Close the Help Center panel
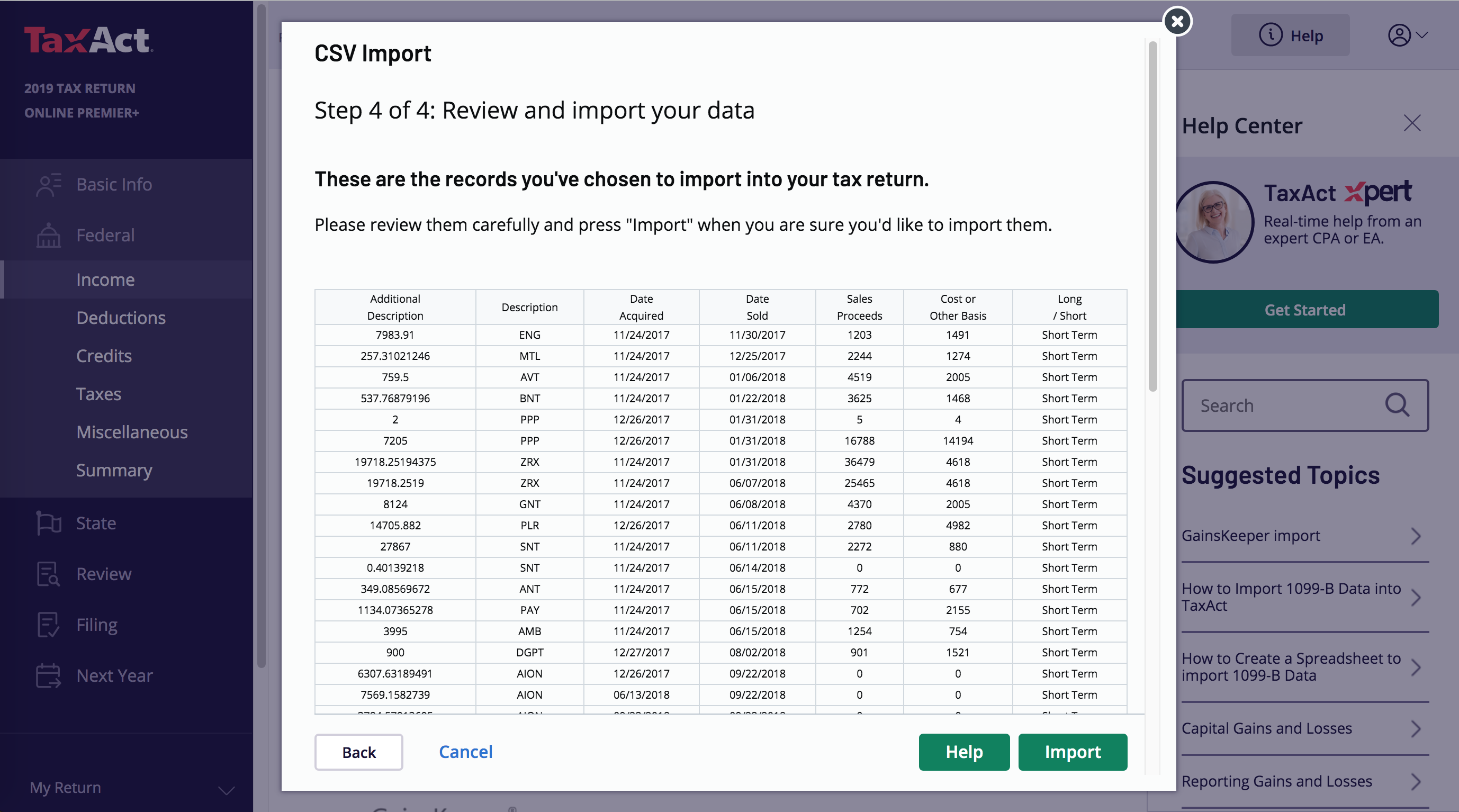This screenshot has height=812, width=1459. click(1412, 123)
